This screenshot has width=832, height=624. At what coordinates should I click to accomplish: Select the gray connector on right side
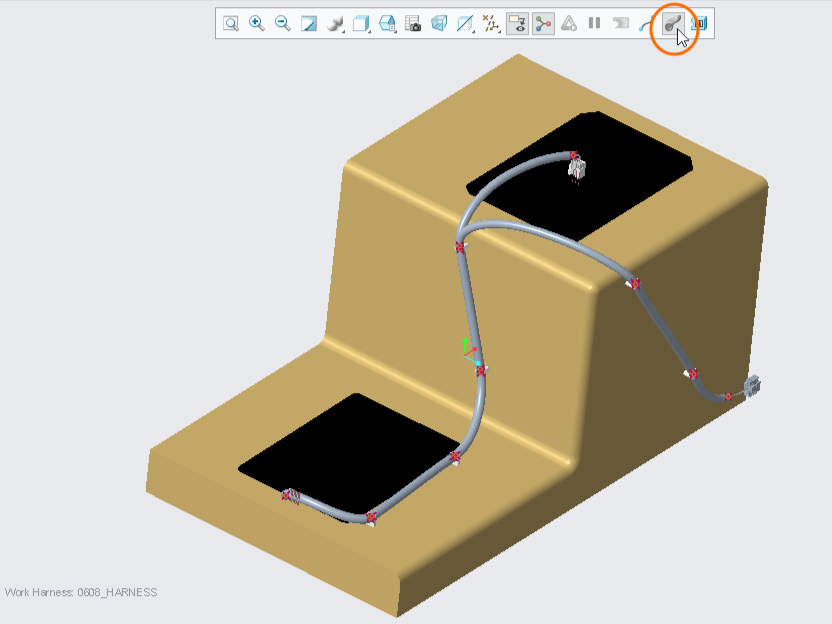point(752,386)
